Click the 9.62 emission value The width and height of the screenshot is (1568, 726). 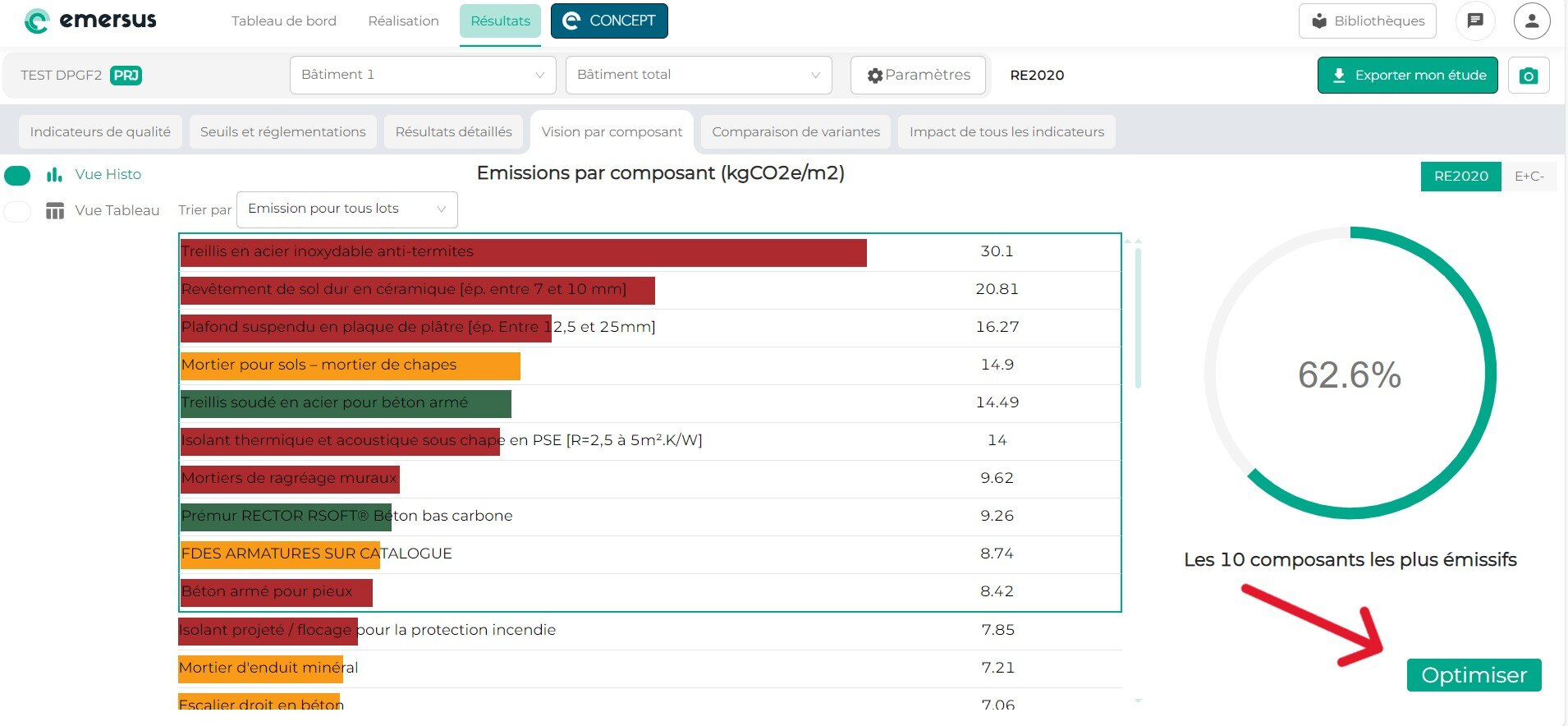(997, 479)
